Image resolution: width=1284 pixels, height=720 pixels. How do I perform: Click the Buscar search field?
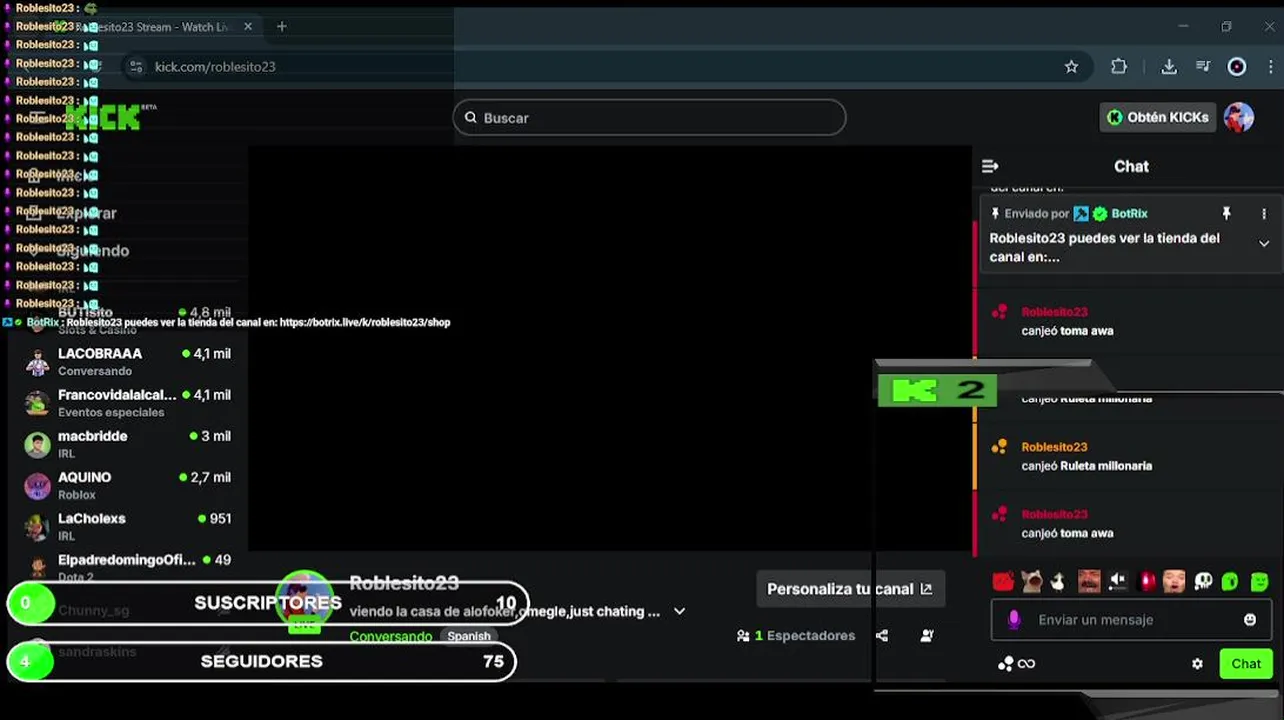649,118
